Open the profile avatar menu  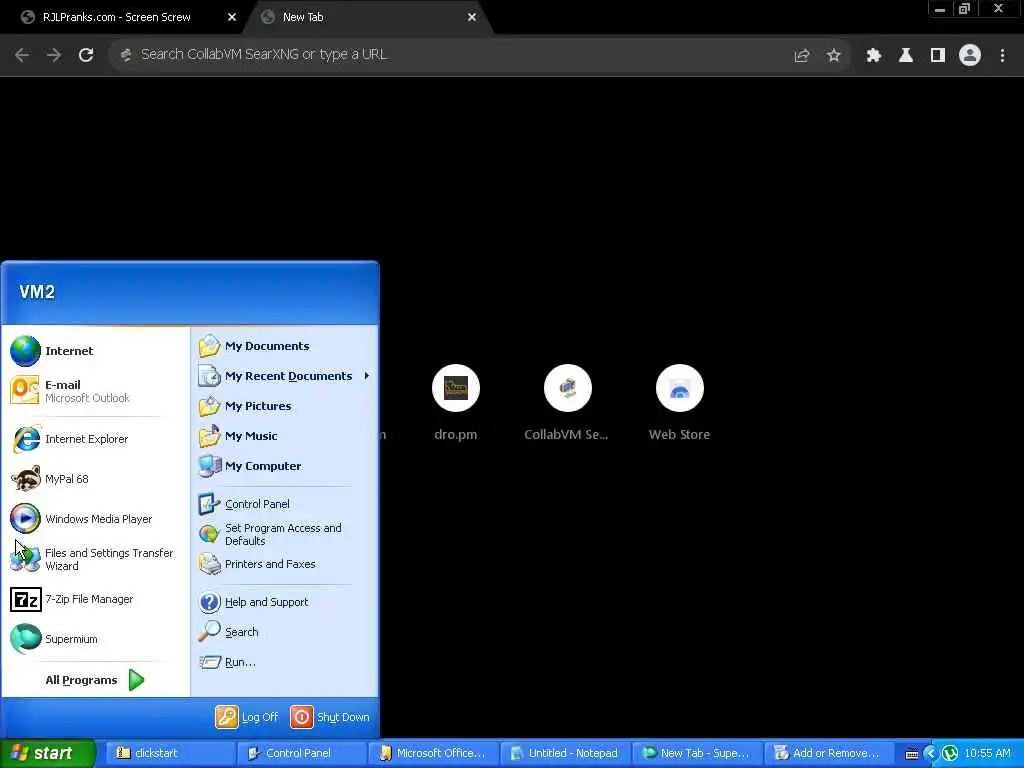pos(970,56)
